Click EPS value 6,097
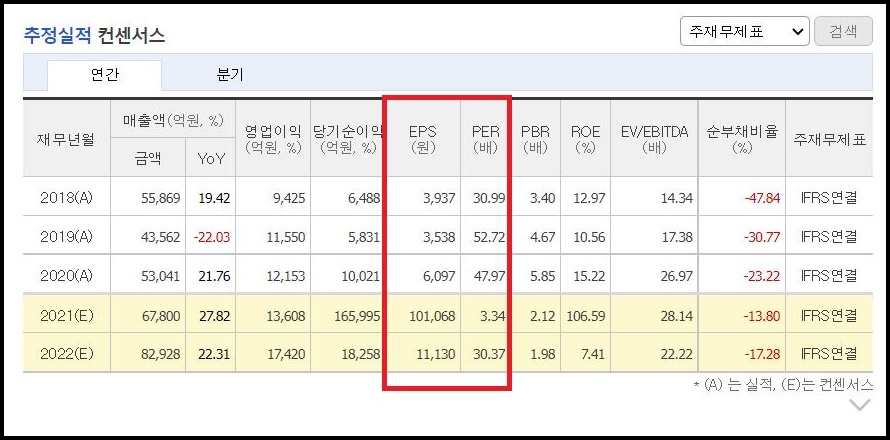 (439, 276)
